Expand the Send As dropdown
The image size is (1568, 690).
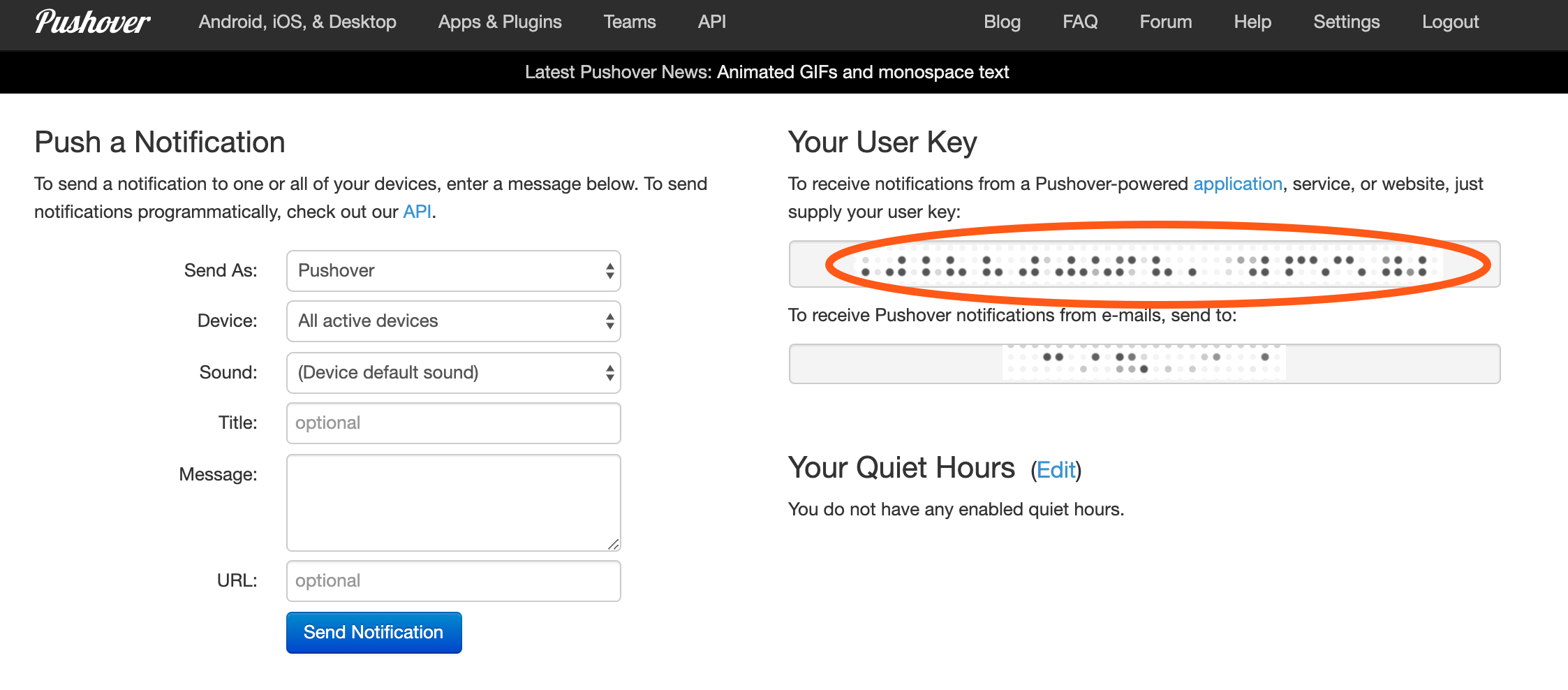(x=454, y=271)
